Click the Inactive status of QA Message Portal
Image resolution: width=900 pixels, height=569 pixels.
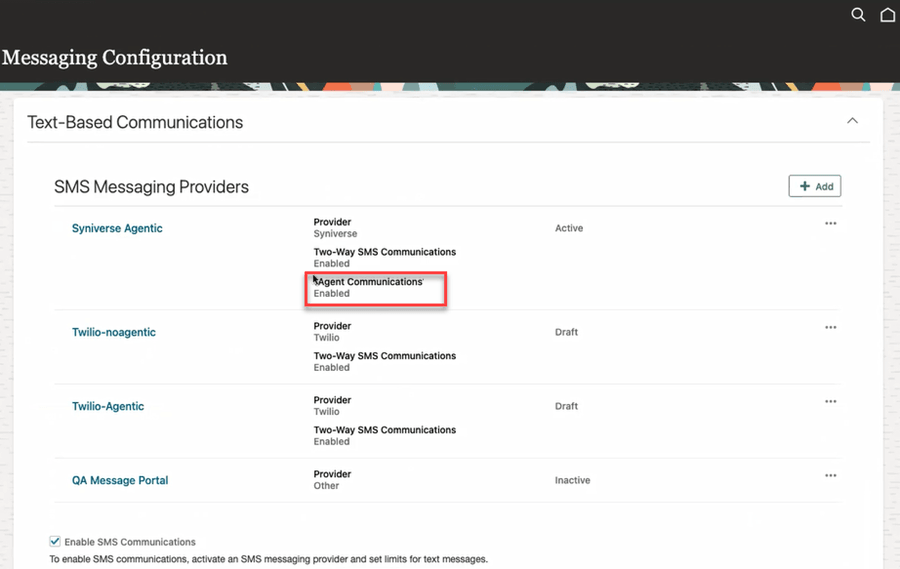[573, 481]
